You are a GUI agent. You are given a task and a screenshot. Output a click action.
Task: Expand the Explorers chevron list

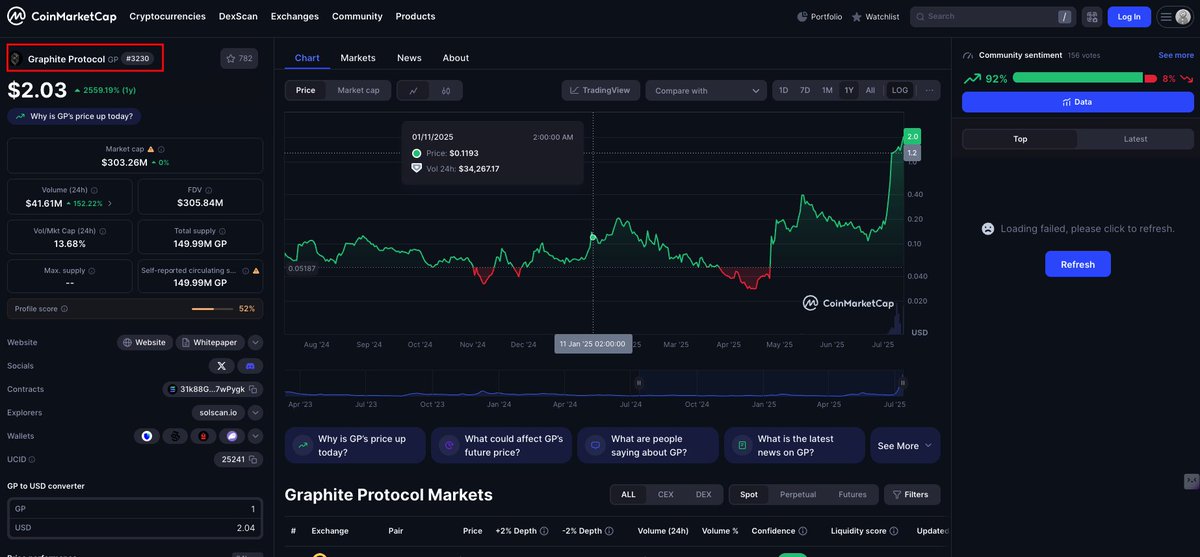pos(256,412)
